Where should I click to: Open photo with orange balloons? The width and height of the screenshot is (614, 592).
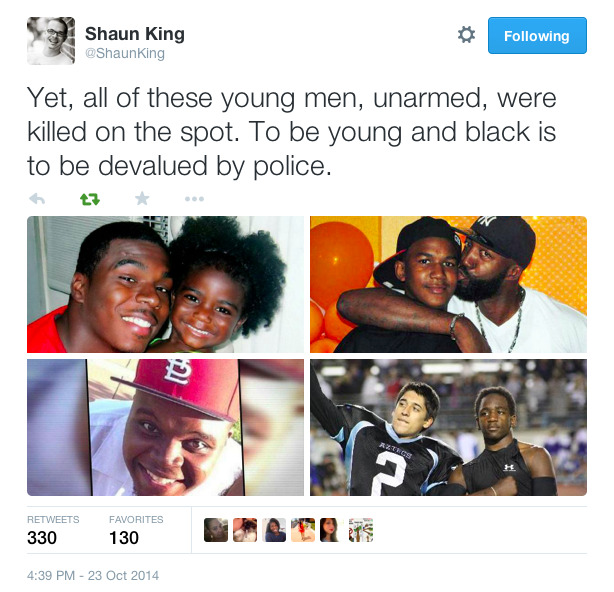point(448,284)
